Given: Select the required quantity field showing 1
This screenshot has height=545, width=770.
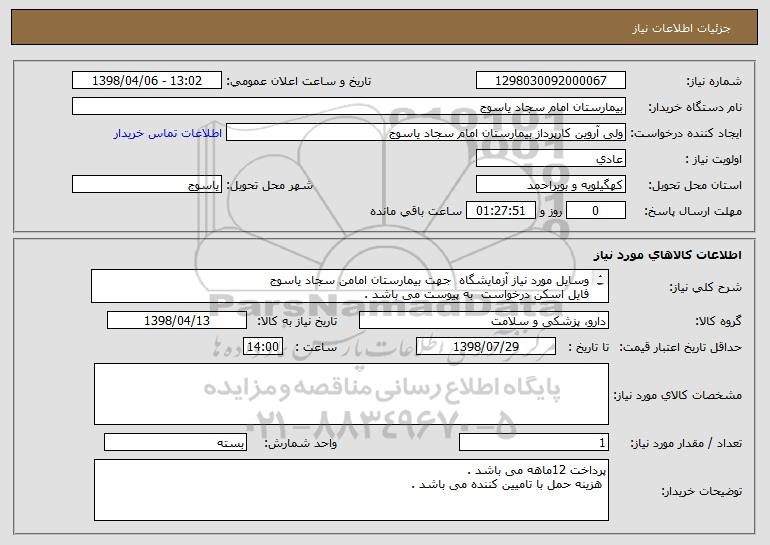Looking at the screenshot, I should (534, 443).
